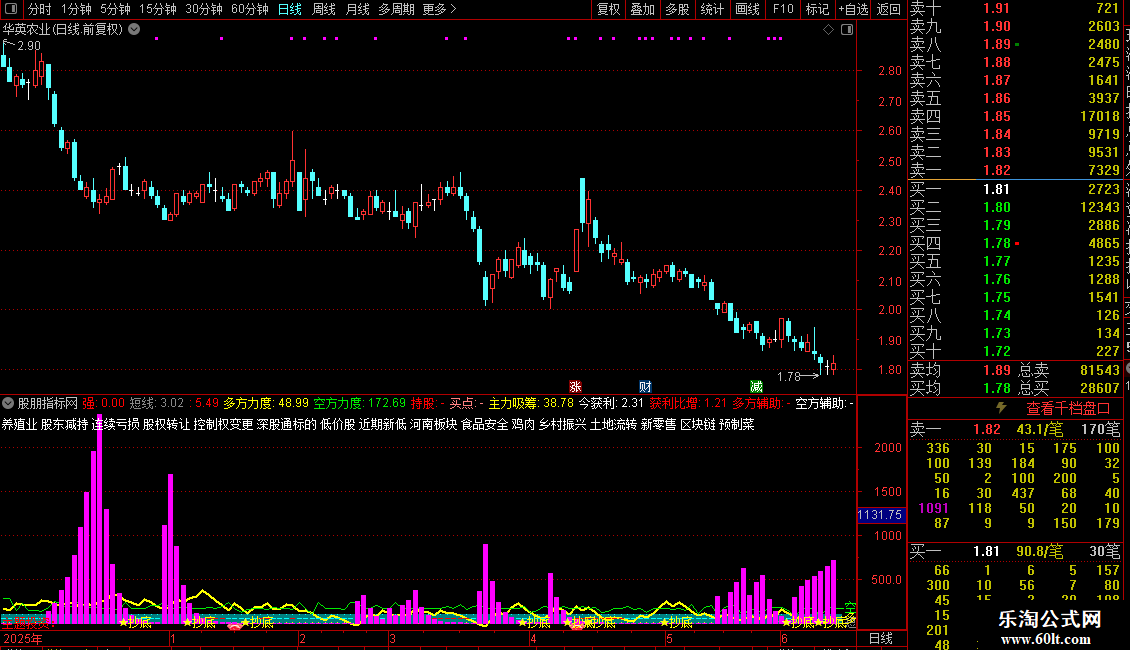Viewport: 1130px width, 650px height.
Task: Expand dropdown next to 华英农业 title
Action: tap(134, 29)
